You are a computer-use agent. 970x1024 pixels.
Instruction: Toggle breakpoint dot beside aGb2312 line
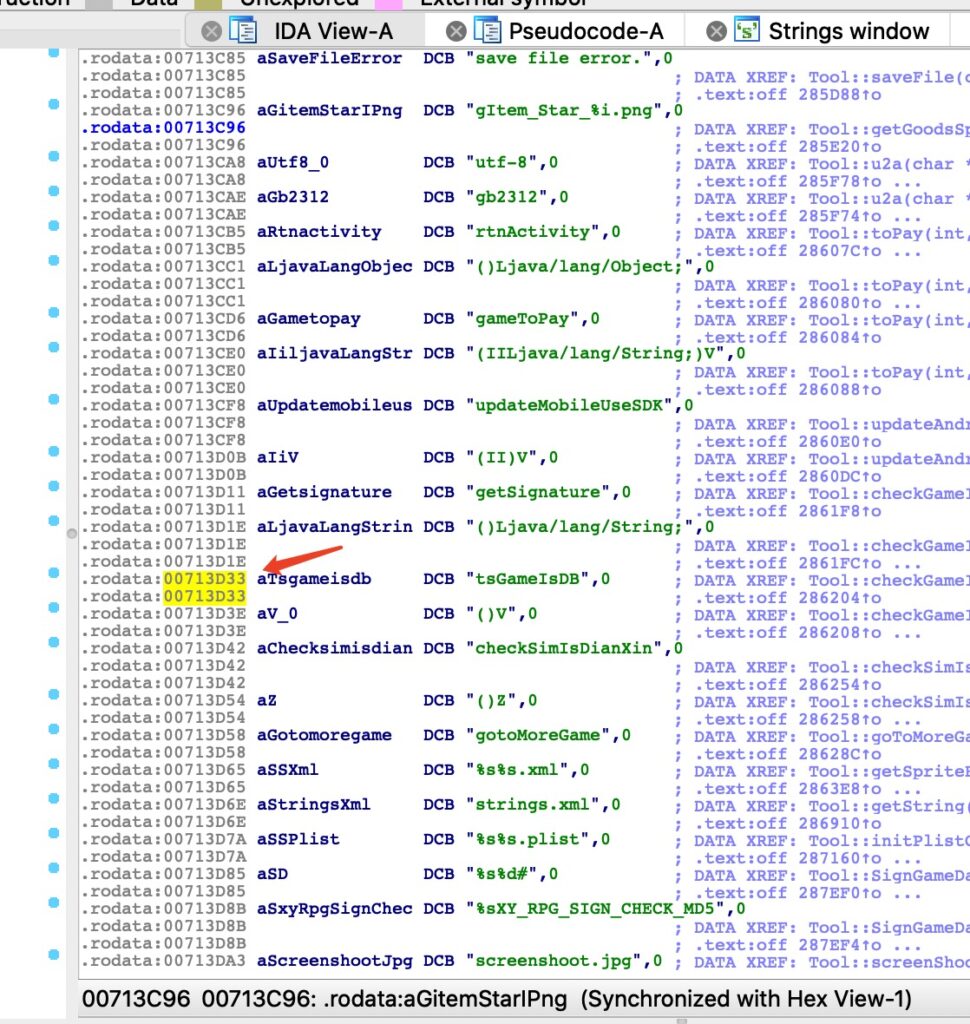[53, 197]
